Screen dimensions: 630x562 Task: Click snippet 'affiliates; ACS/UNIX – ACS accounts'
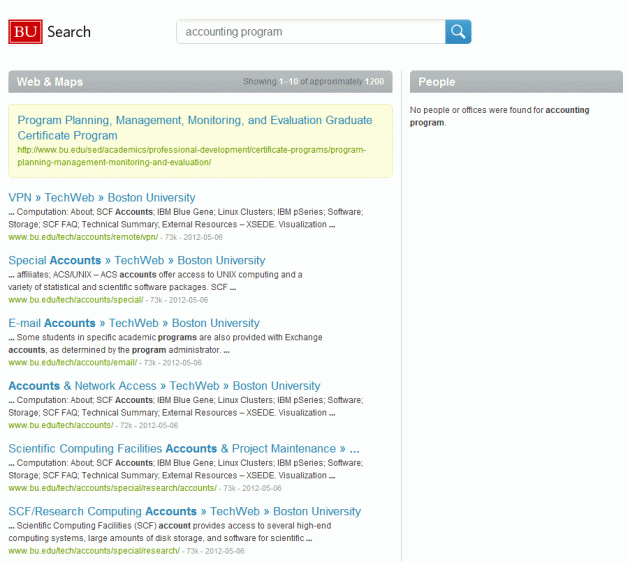click(x=155, y=281)
